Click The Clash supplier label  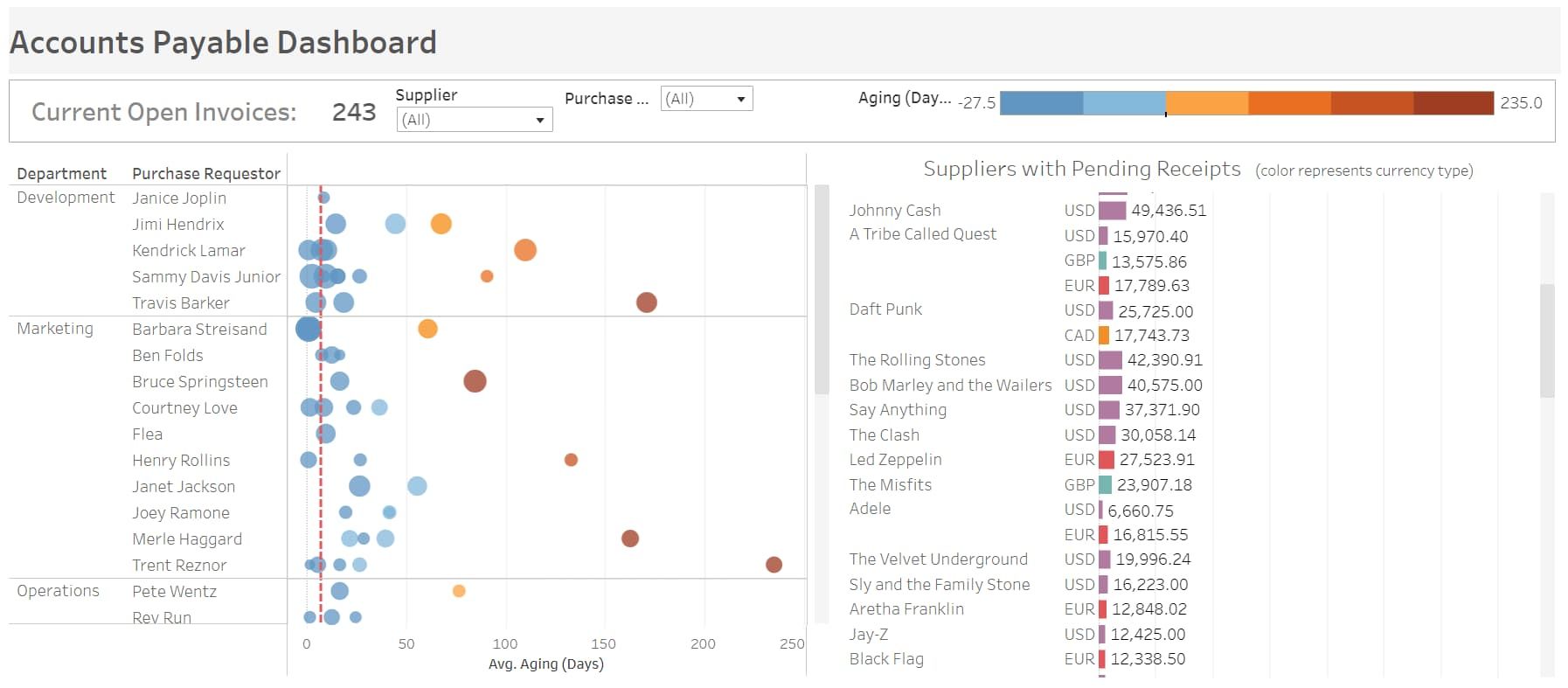[884, 435]
